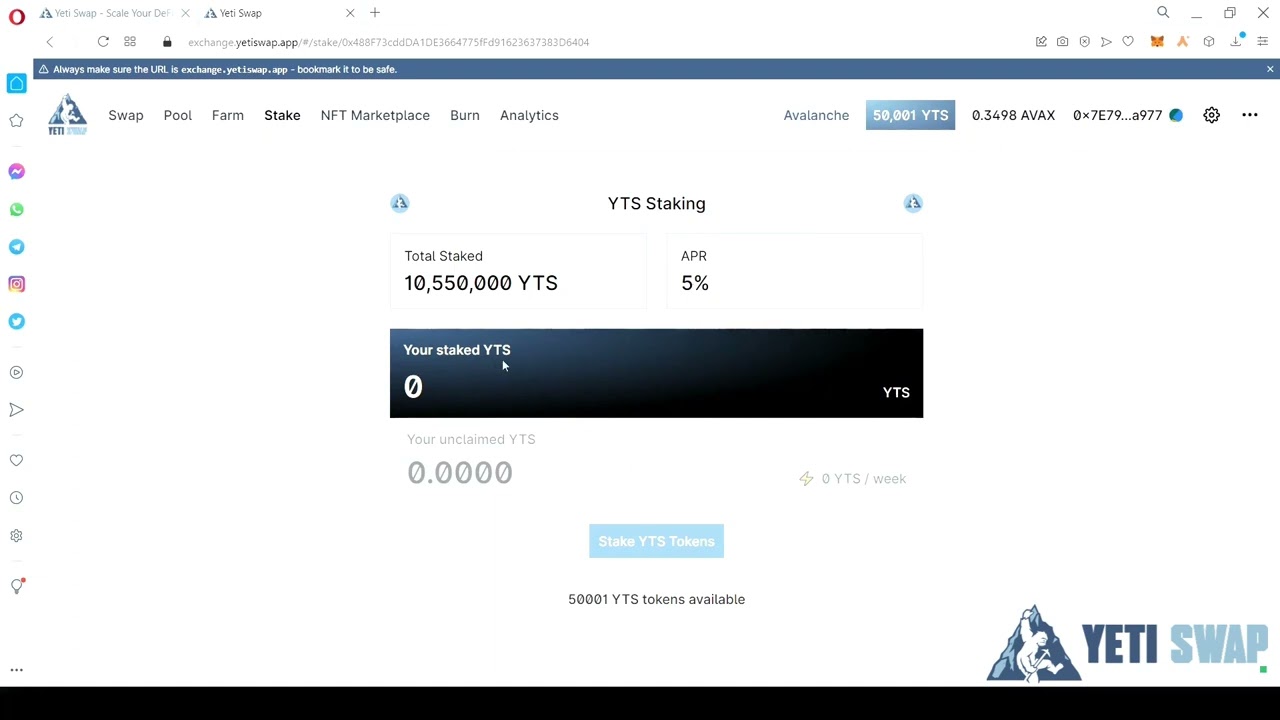Click the '10,550,000 YTS' total staked value
Viewport: 1280px width, 720px height.
(481, 283)
